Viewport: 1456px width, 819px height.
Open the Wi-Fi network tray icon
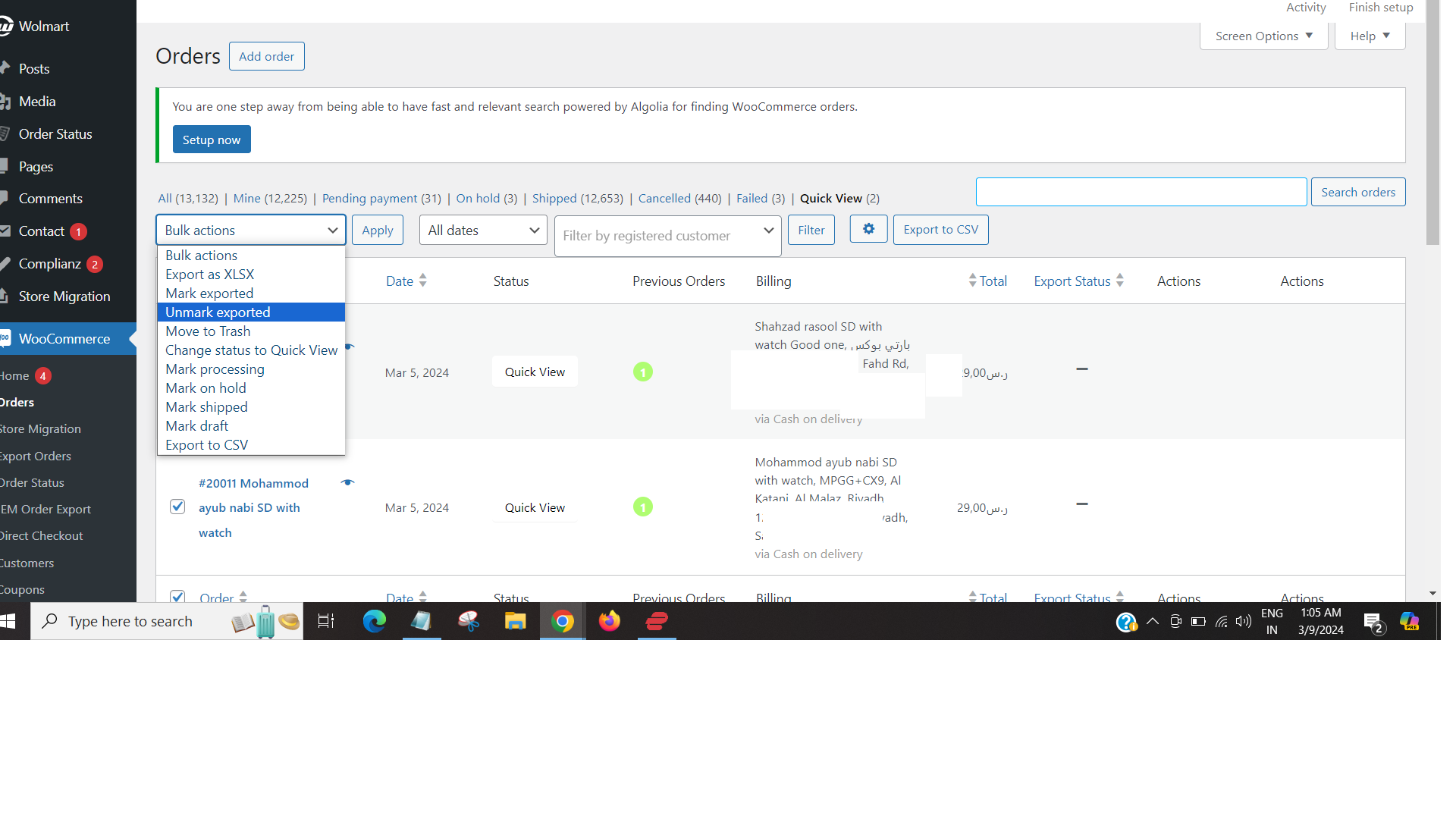click(x=1221, y=622)
